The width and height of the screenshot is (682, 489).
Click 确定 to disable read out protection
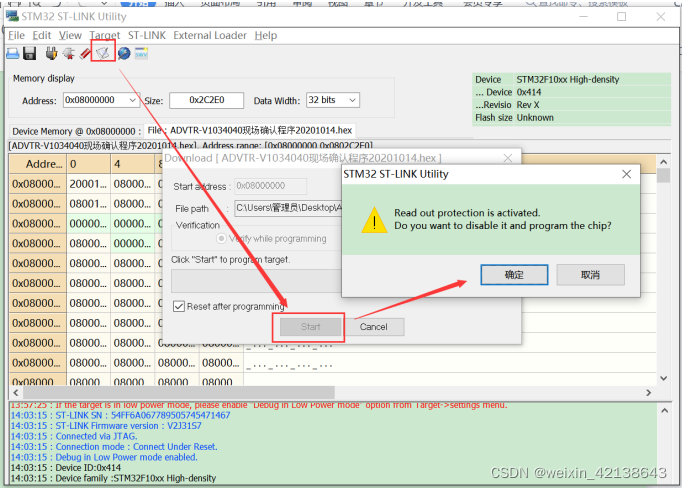click(x=514, y=275)
